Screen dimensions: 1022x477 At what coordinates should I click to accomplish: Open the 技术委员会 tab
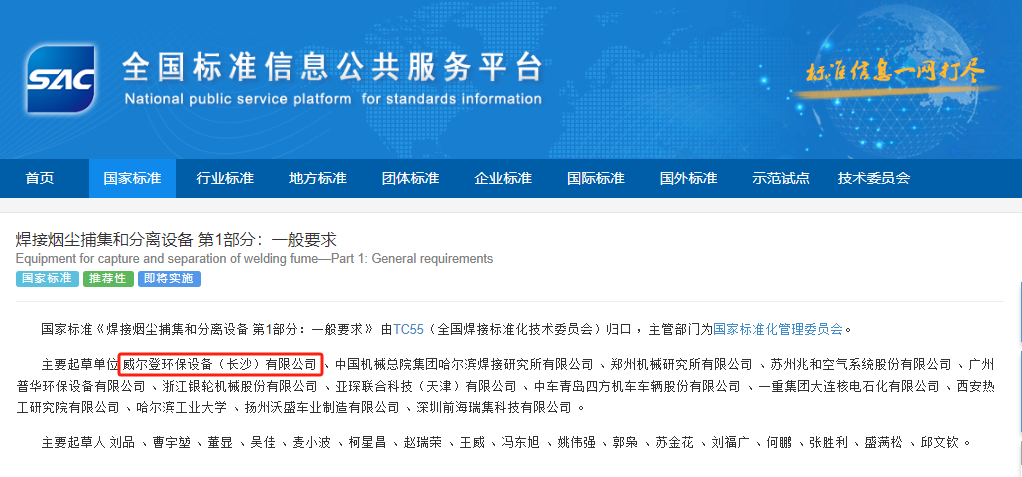(x=874, y=178)
